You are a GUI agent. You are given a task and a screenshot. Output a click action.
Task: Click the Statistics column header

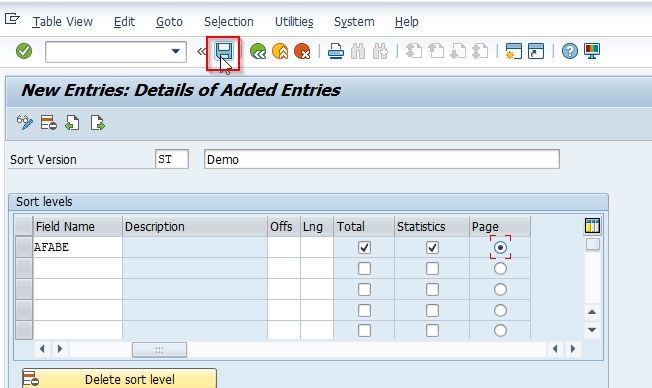(x=432, y=227)
